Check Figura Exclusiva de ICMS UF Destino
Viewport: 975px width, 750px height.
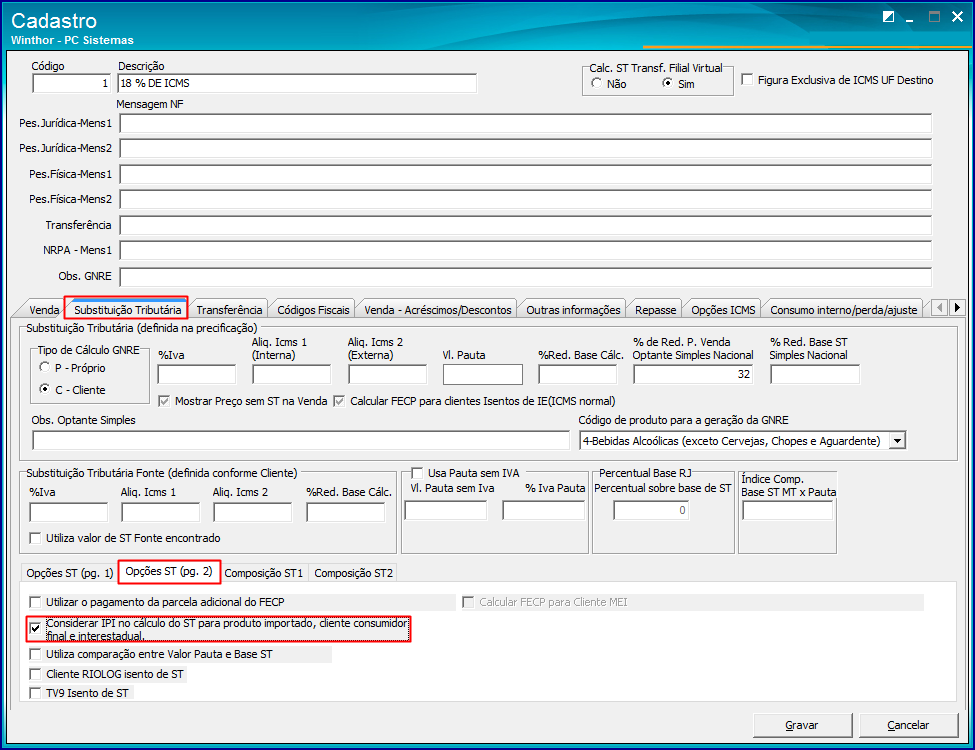pyautogui.click(x=747, y=80)
